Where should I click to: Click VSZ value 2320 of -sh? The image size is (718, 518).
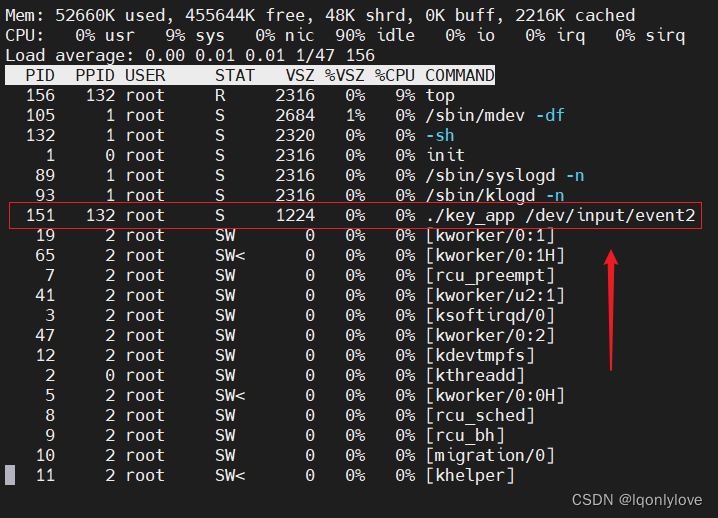point(295,136)
